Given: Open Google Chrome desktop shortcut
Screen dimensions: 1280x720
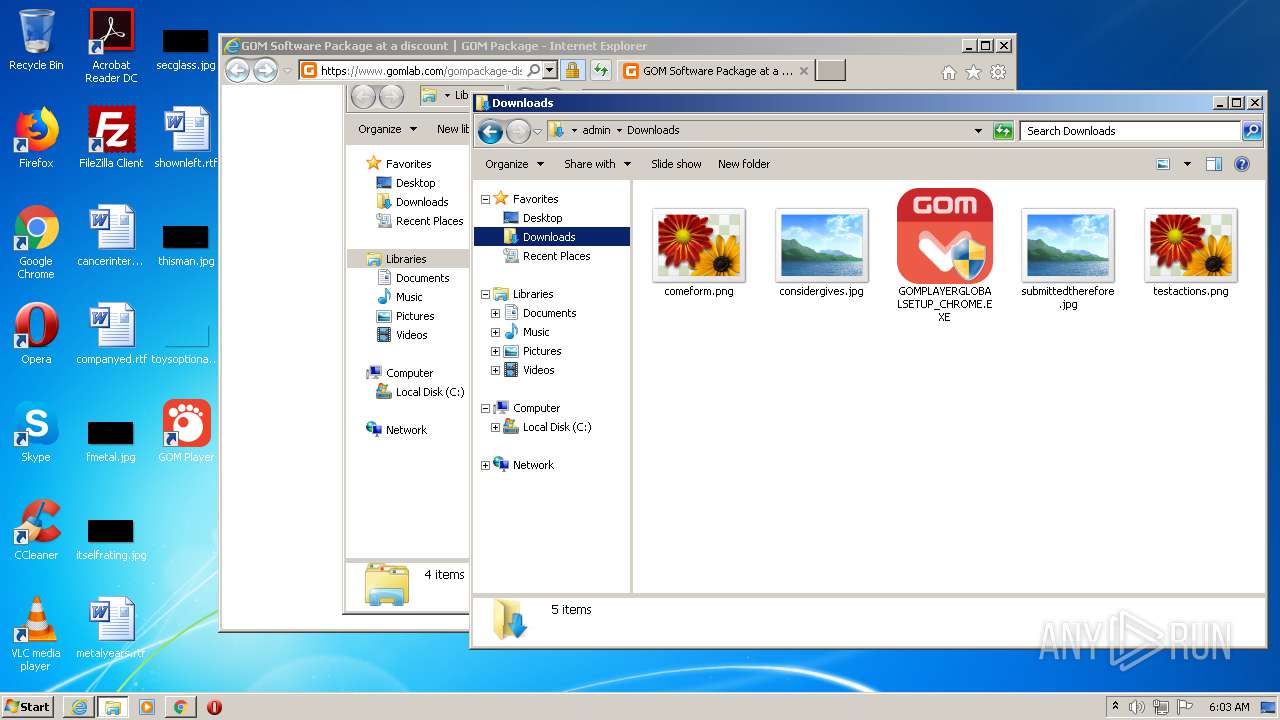Looking at the screenshot, I should (36, 242).
